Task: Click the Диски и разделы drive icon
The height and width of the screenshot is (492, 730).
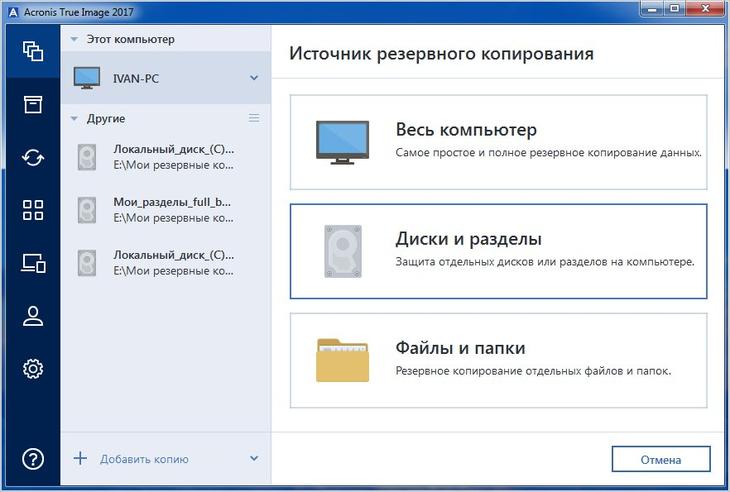Action: point(343,251)
